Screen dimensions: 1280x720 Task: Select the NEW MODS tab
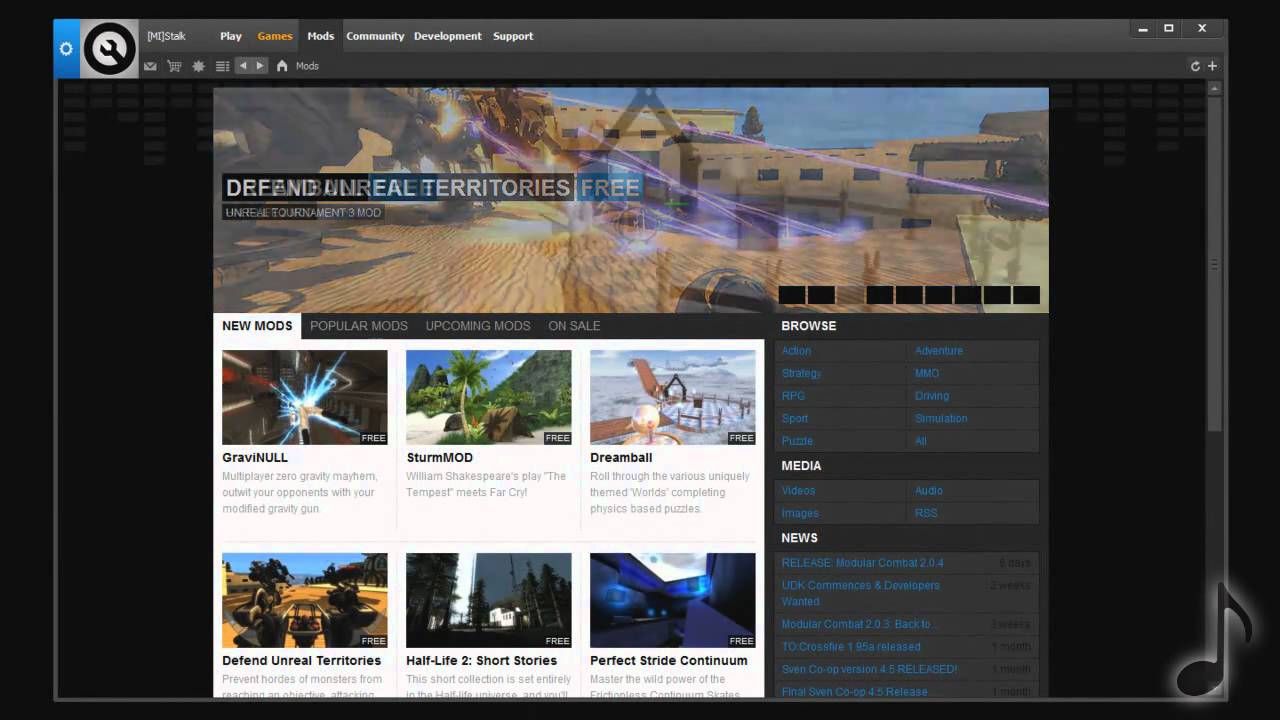tap(257, 326)
